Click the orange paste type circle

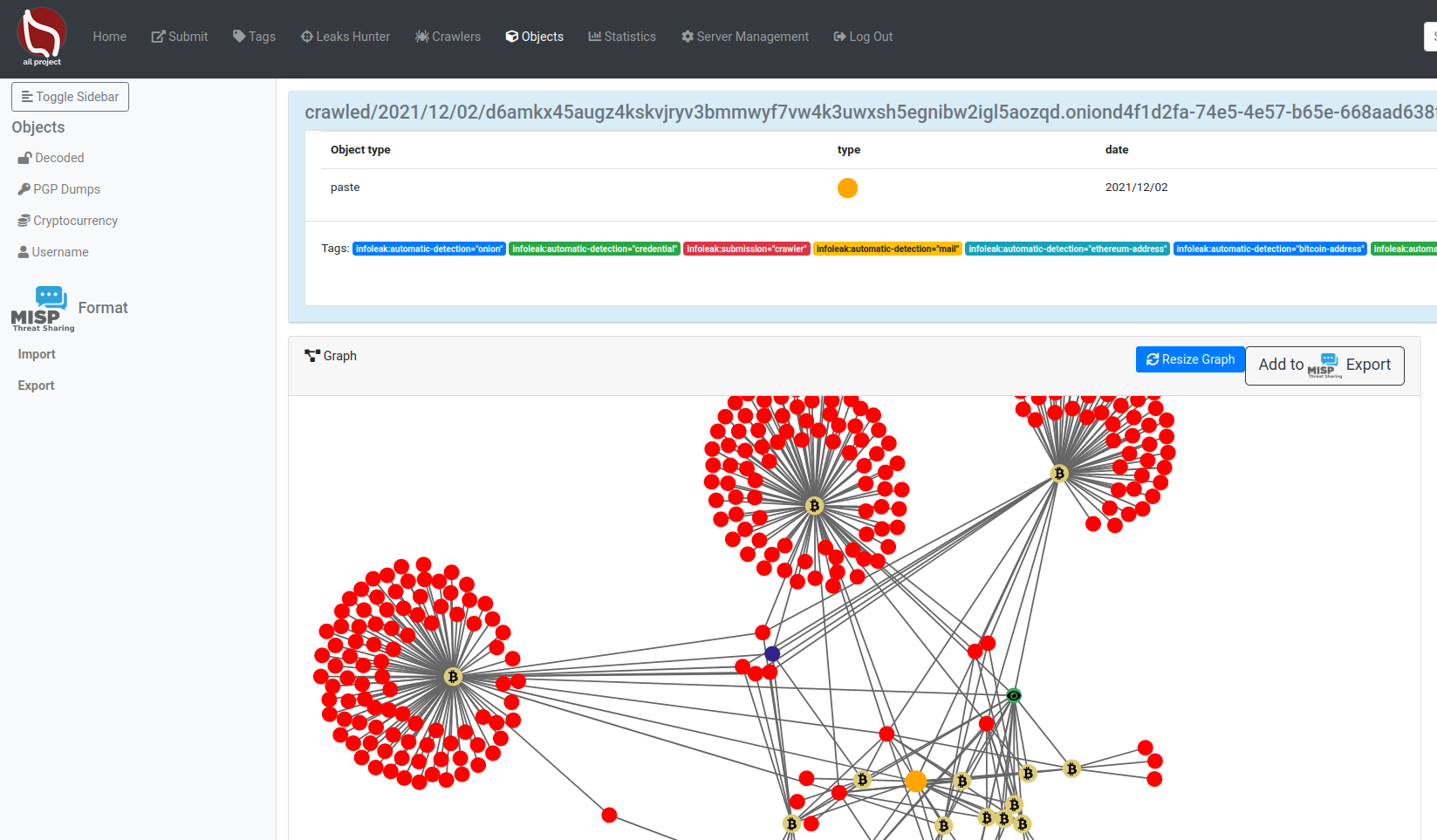[847, 188]
